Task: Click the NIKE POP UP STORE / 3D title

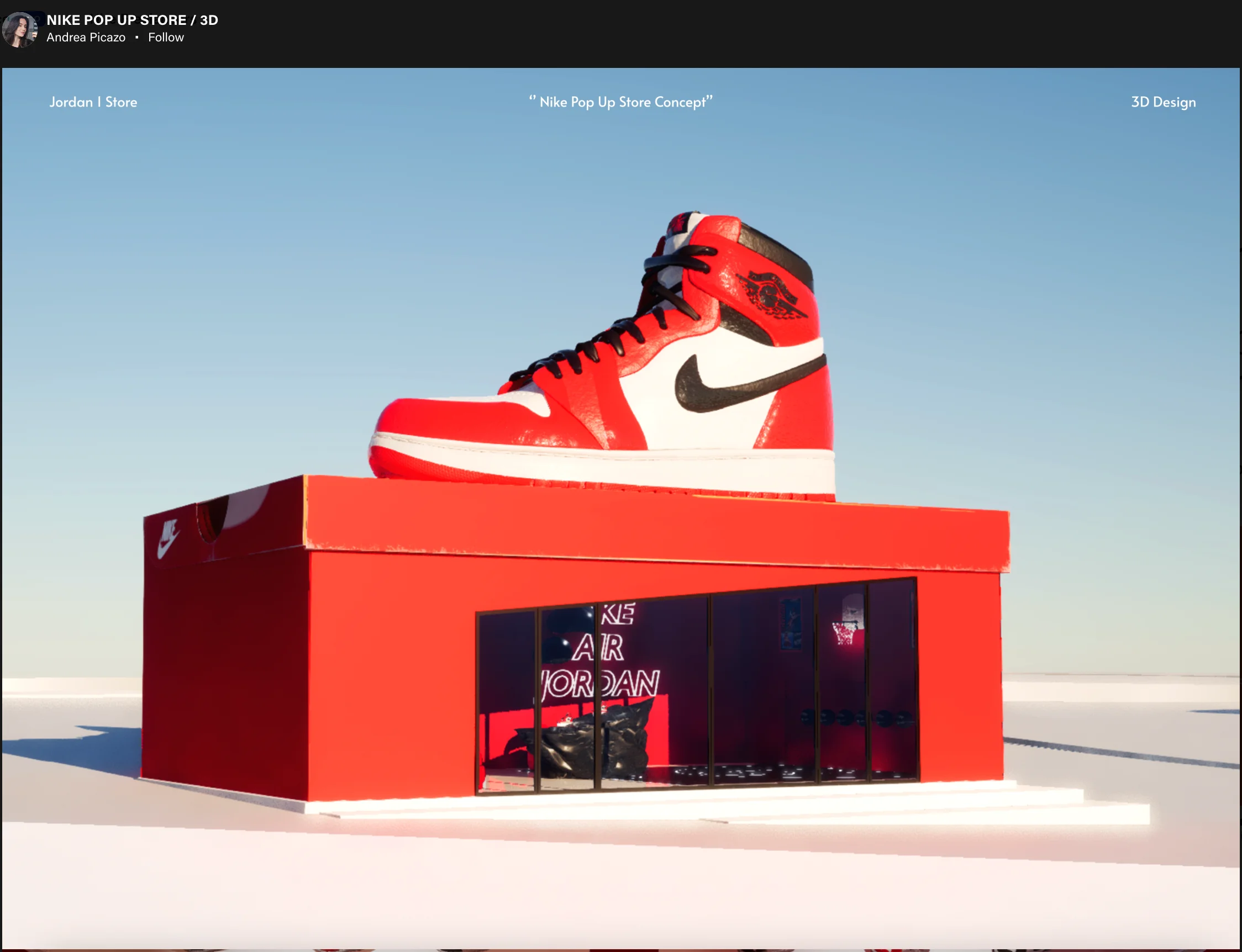Action: coord(132,20)
